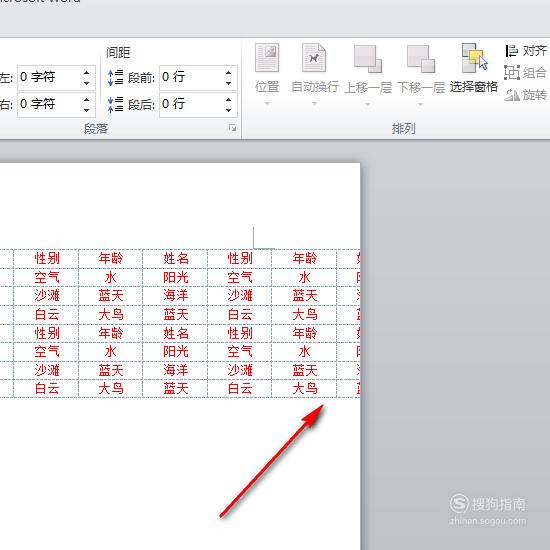Expand the dropdown arrow under 自动换行
Viewport: 550px width, 550px height.
[x=315, y=103]
